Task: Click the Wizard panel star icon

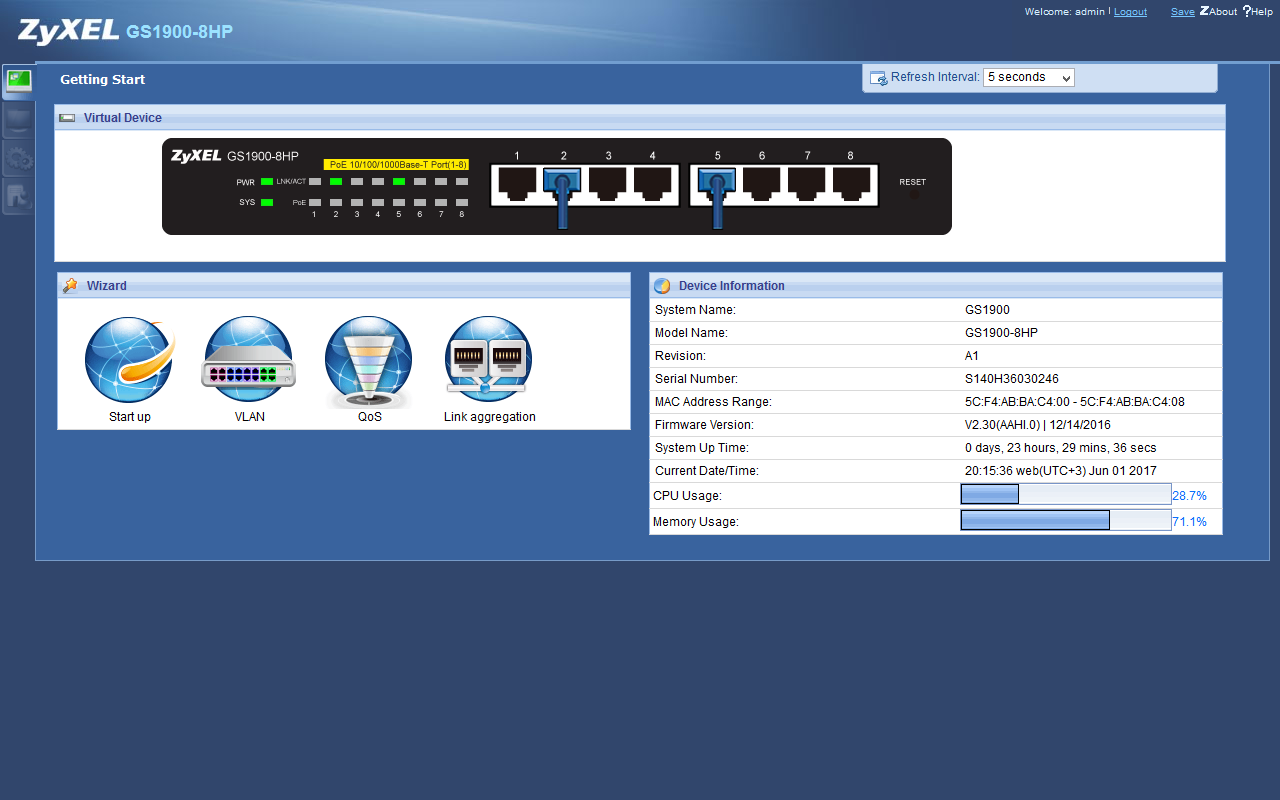Action: [70, 286]
